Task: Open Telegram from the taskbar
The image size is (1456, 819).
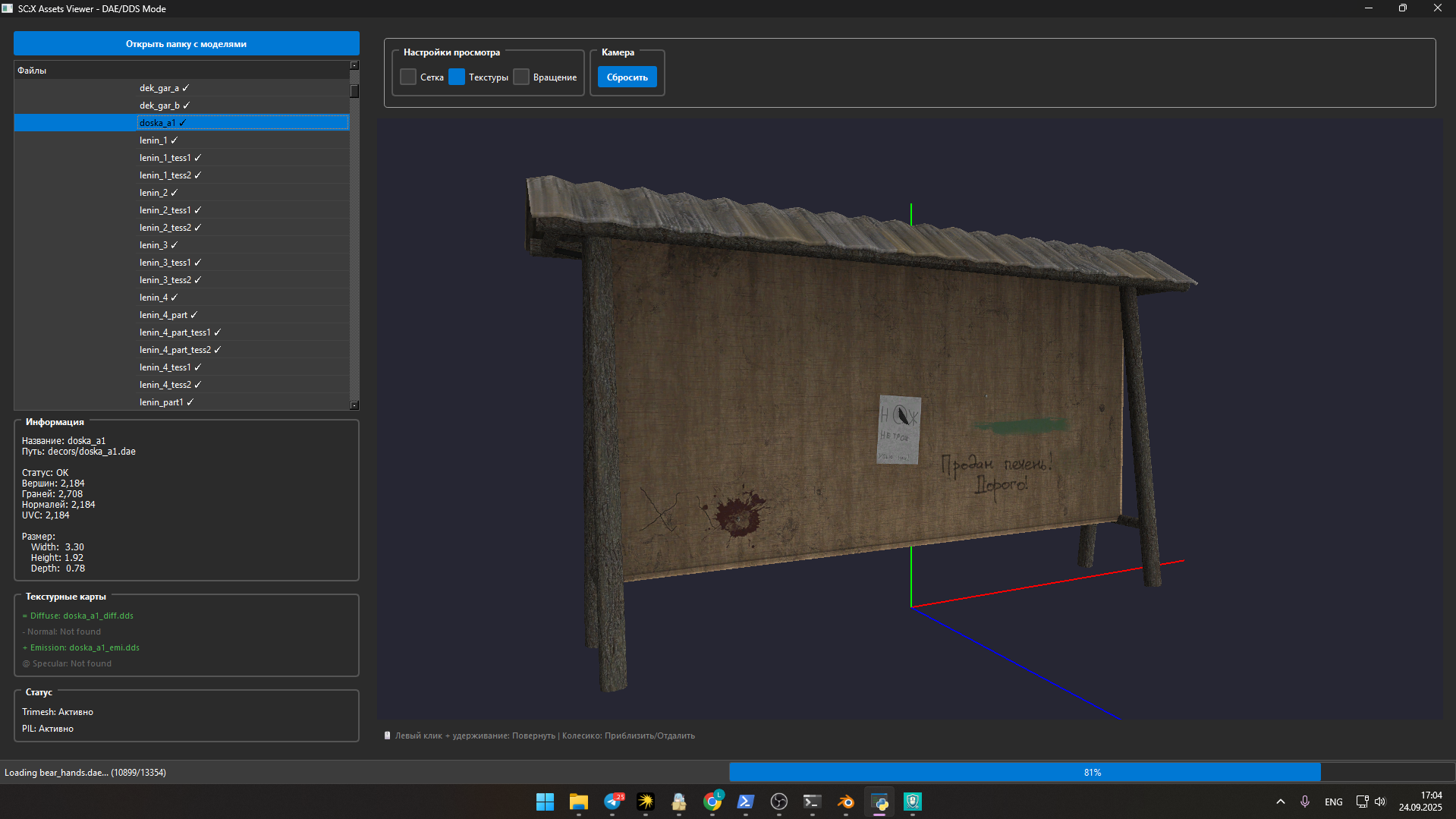Action: pos(612,802)
